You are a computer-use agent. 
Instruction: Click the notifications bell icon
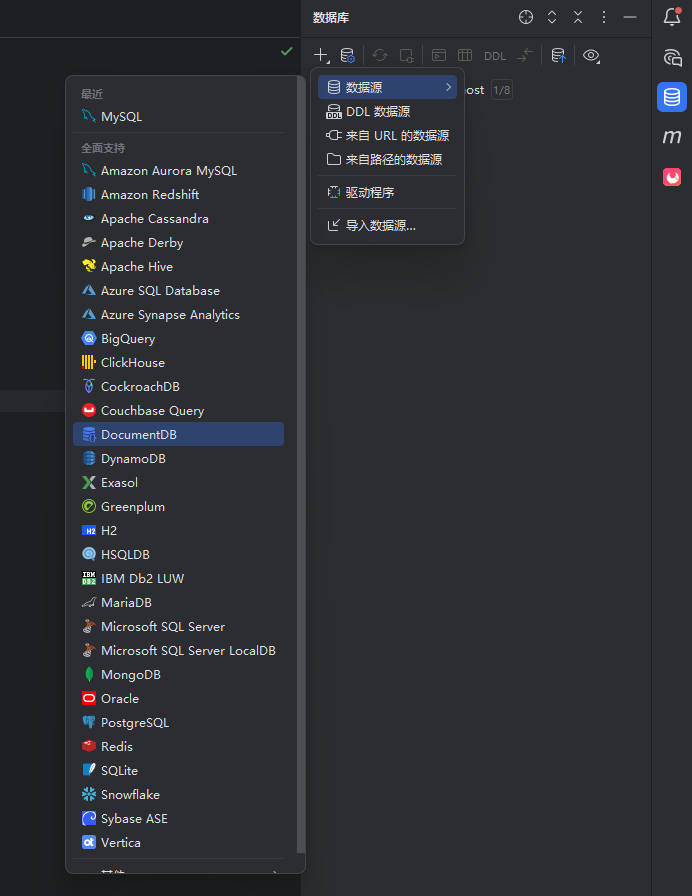[x=672, y=17]
